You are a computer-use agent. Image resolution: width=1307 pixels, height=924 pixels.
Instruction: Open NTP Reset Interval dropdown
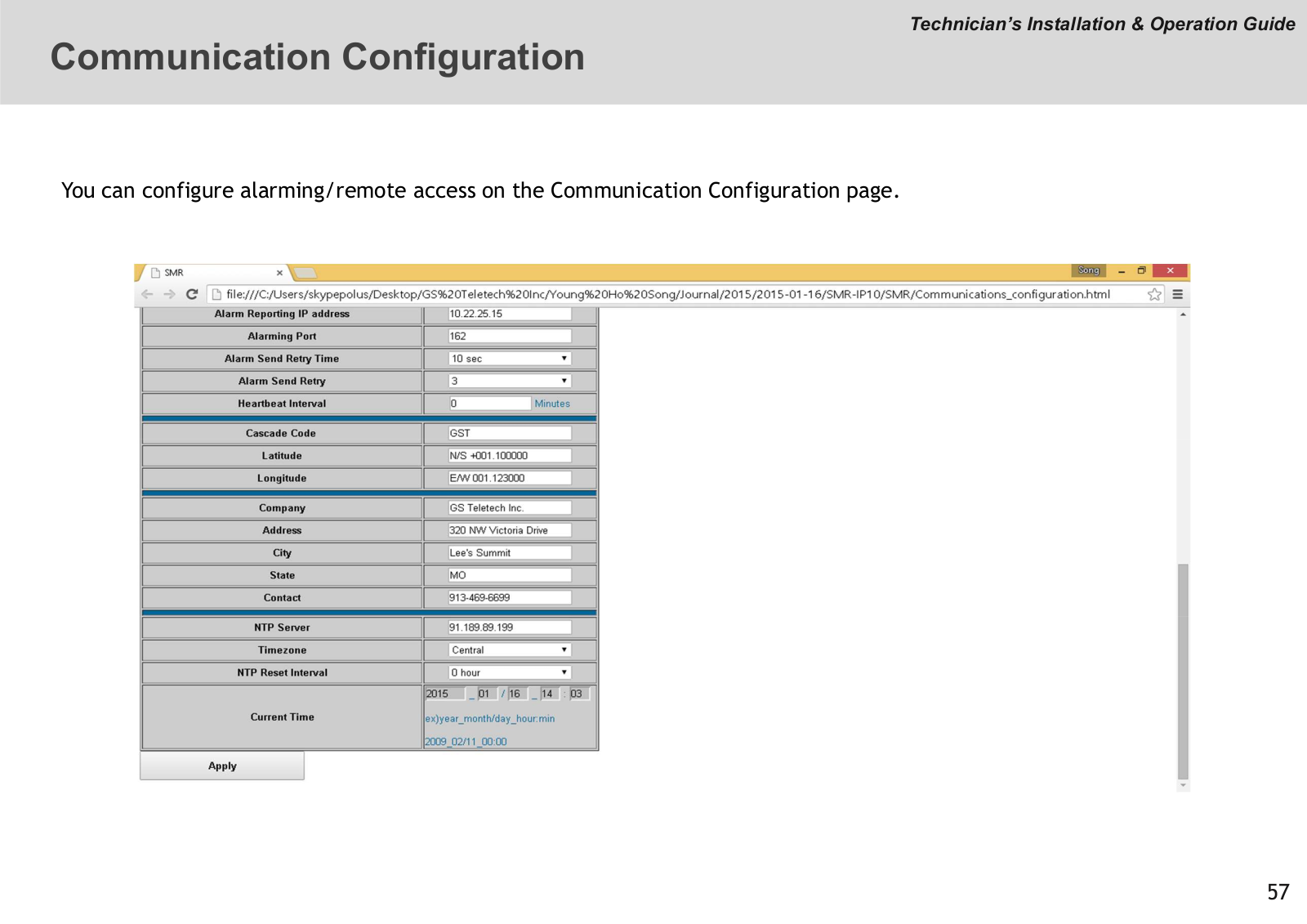[x=510, y=672]
